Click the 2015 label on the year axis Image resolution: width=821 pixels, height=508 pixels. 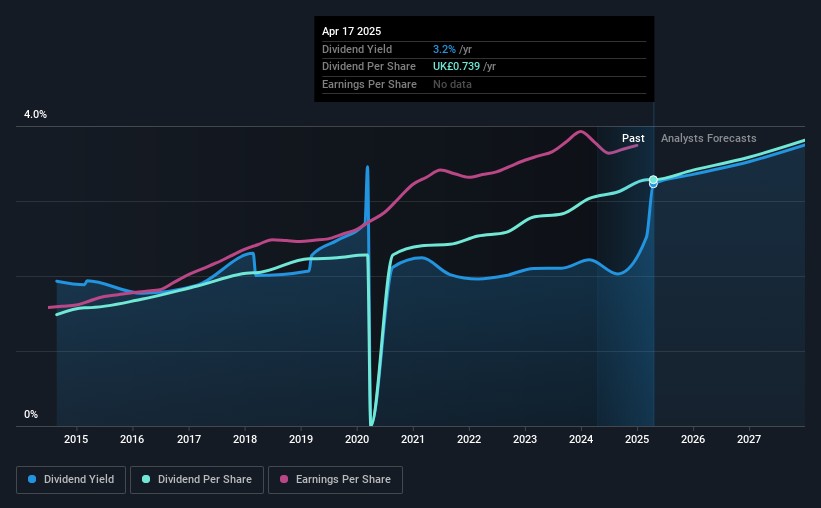[76, 439]
